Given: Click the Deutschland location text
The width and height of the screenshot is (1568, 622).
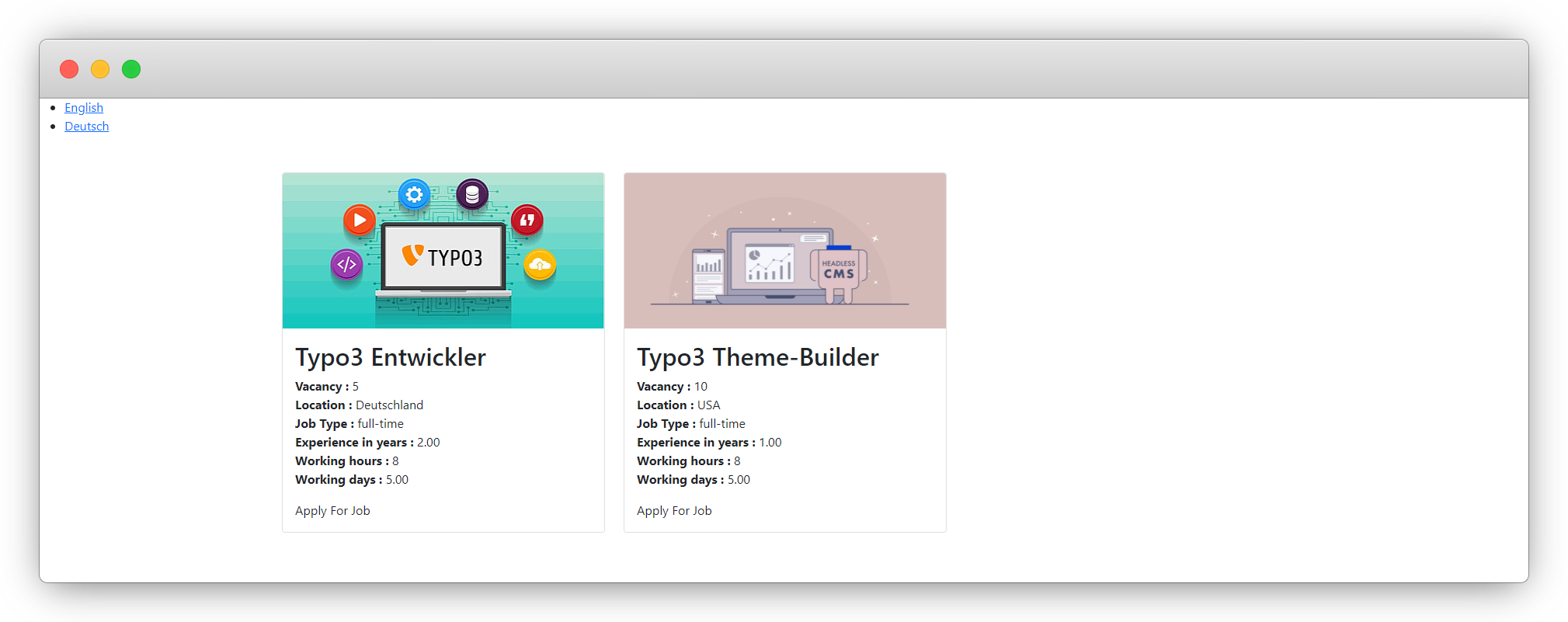Looking at the screenshot, I should pos(389,405).
